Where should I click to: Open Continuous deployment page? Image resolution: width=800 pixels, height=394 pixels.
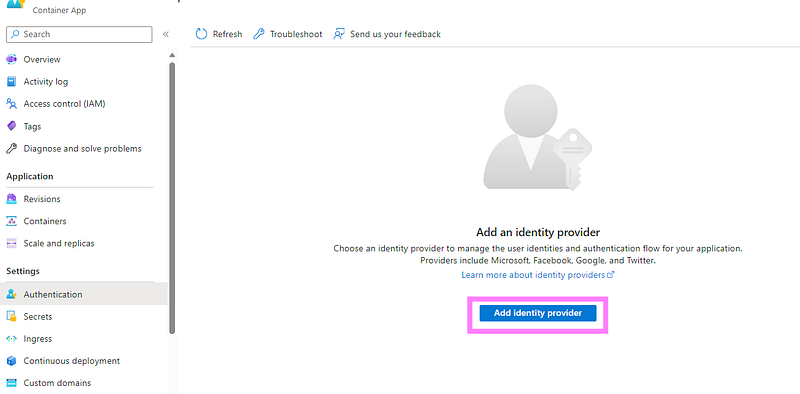(71, 361)
